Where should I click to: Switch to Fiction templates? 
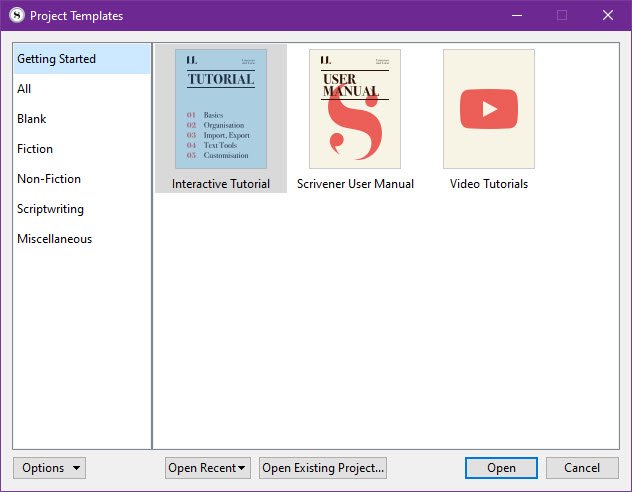click(82, 149)
